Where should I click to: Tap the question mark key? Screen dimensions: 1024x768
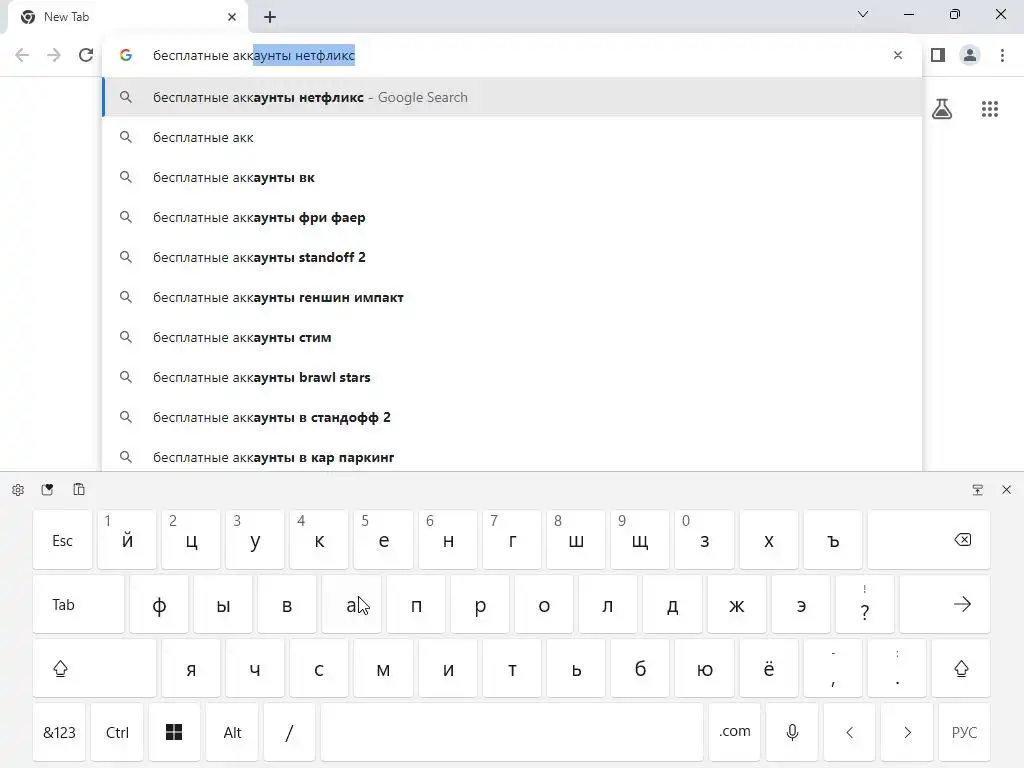click(x=865, y=605)
